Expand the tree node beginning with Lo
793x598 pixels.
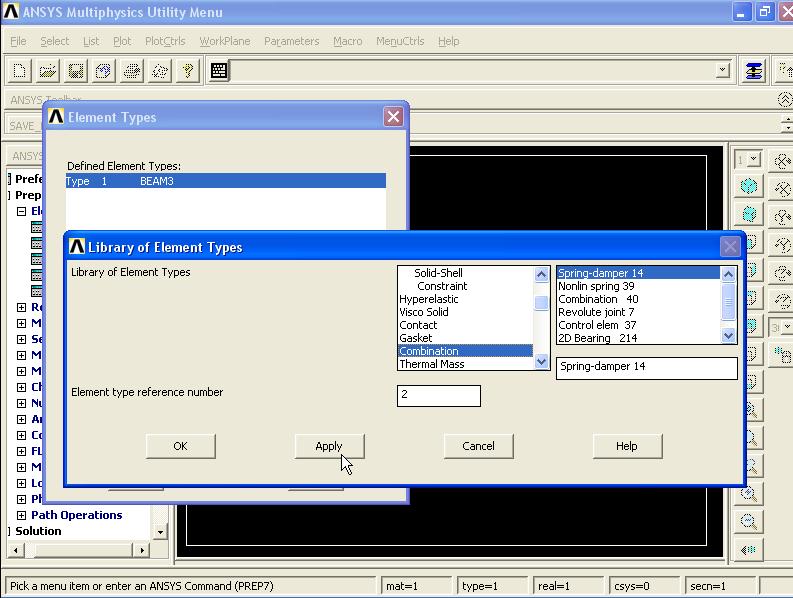[21, 483]
